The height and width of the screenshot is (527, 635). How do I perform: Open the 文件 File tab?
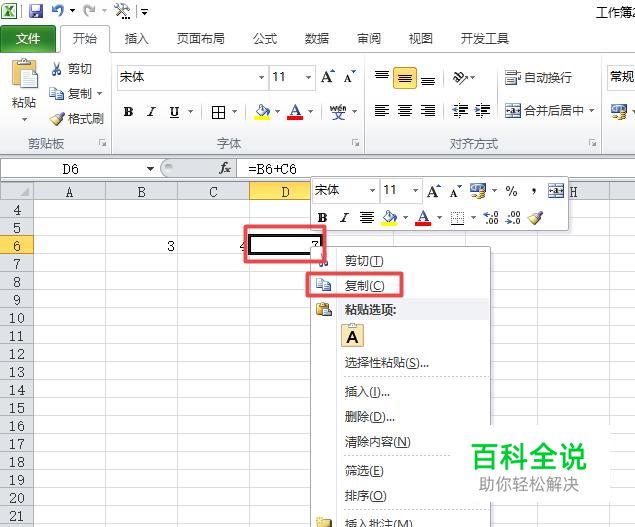[28, 39]
